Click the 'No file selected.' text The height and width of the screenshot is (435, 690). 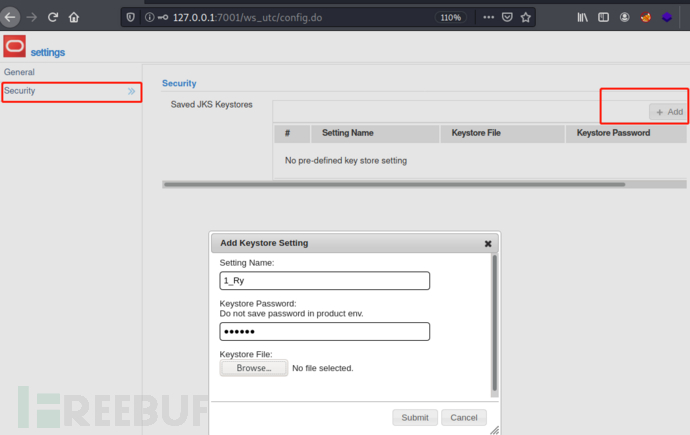323,368
